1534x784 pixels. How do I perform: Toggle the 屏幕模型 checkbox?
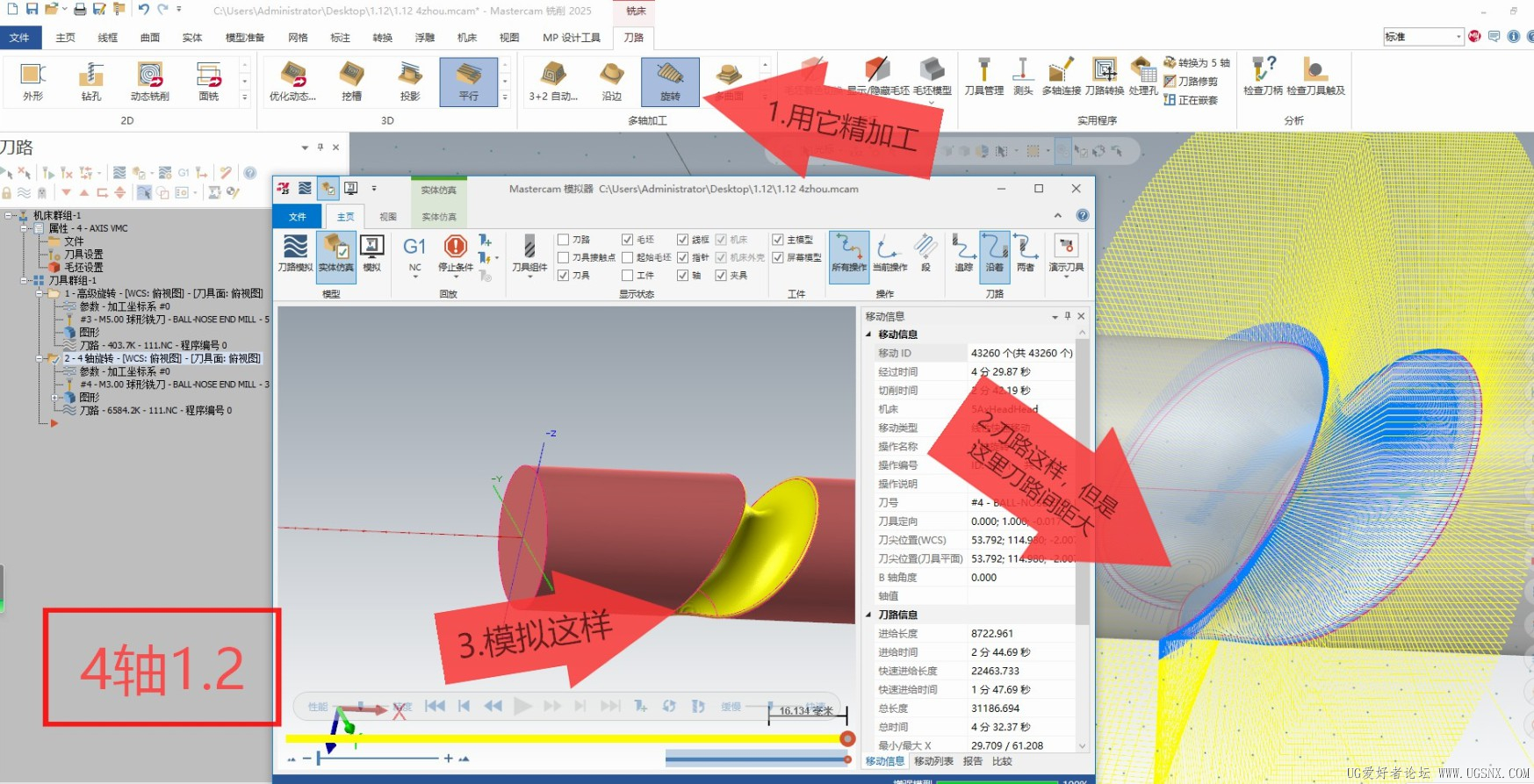pos(777,257)
